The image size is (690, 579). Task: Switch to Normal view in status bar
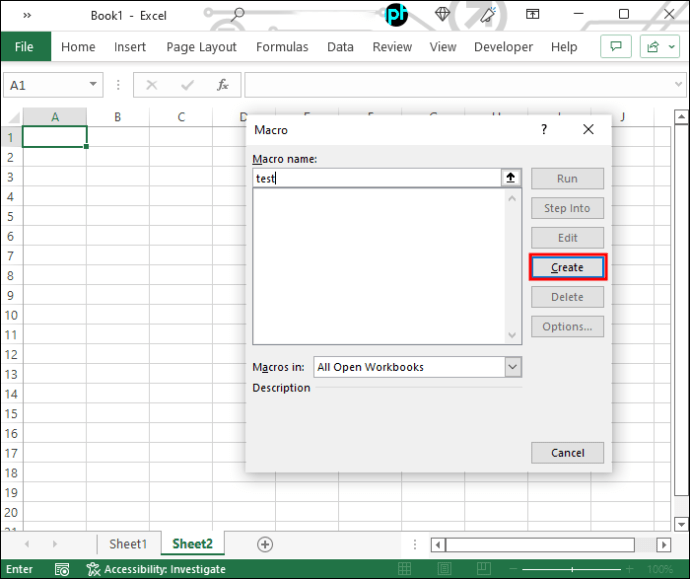click(404, 569)
